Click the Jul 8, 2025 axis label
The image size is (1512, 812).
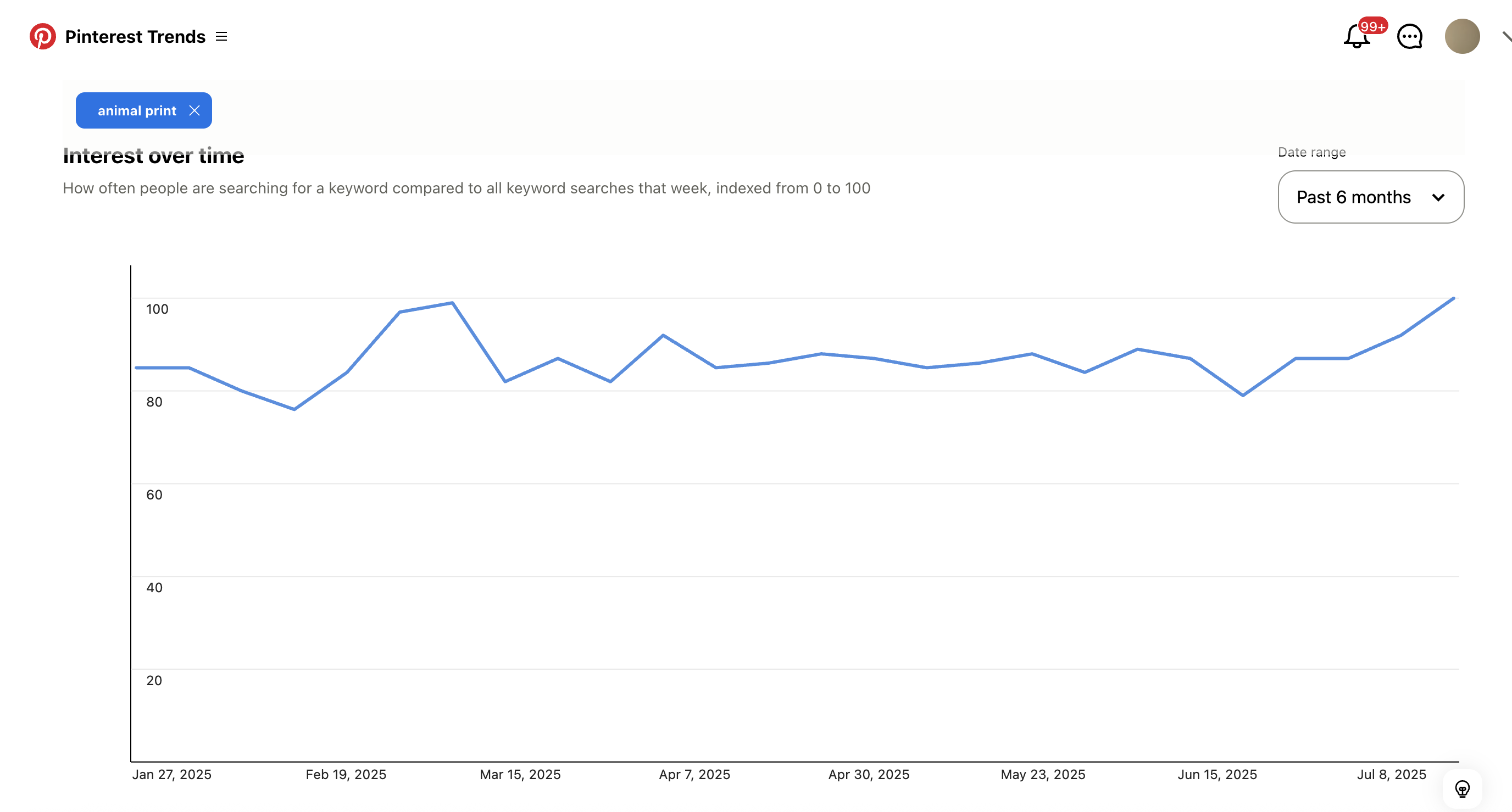[1391, 775]
